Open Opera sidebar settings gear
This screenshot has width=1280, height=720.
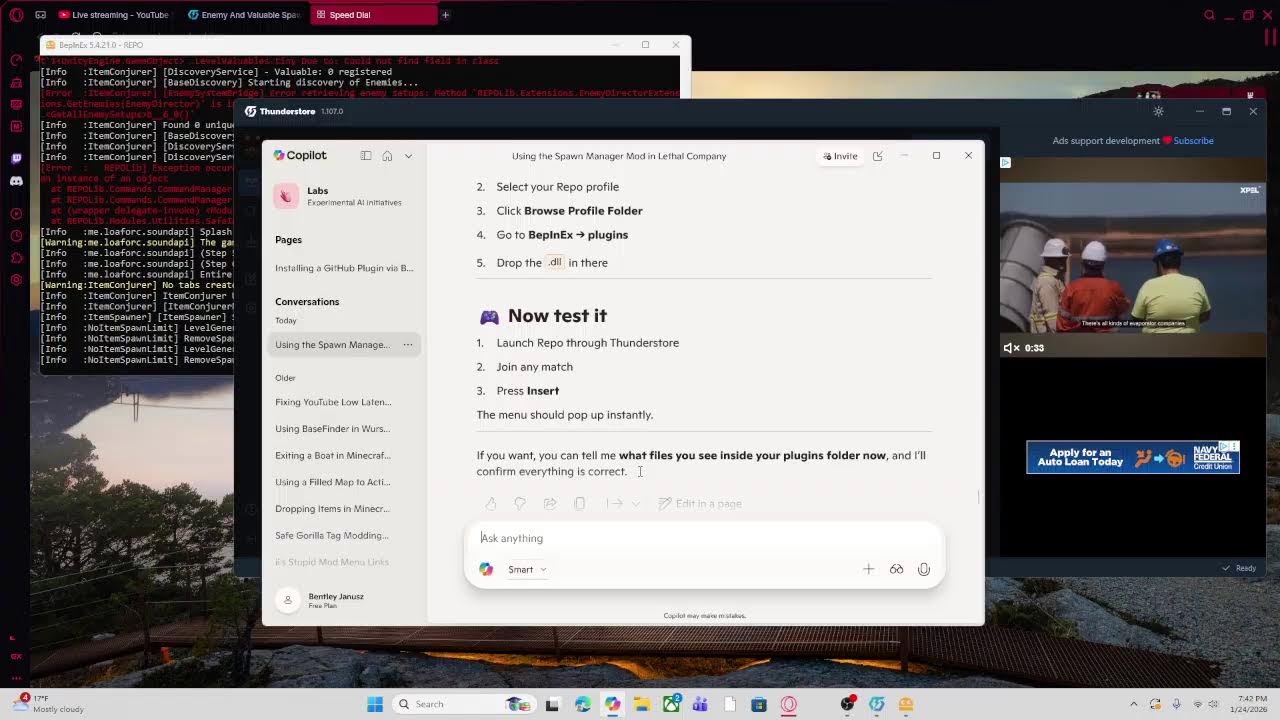point(16,280)
